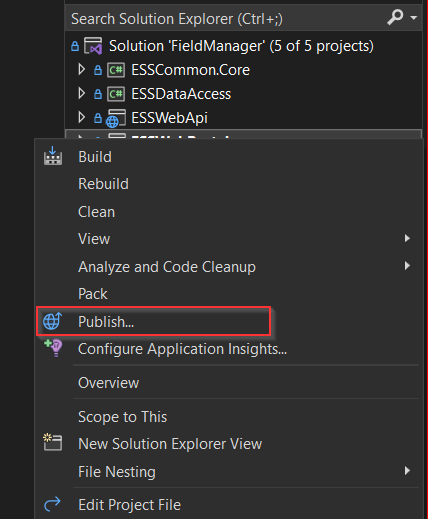Choose Clean from the context menu
Image resolution: width=428 pixels, height=519 pixels.
point(96,212)
